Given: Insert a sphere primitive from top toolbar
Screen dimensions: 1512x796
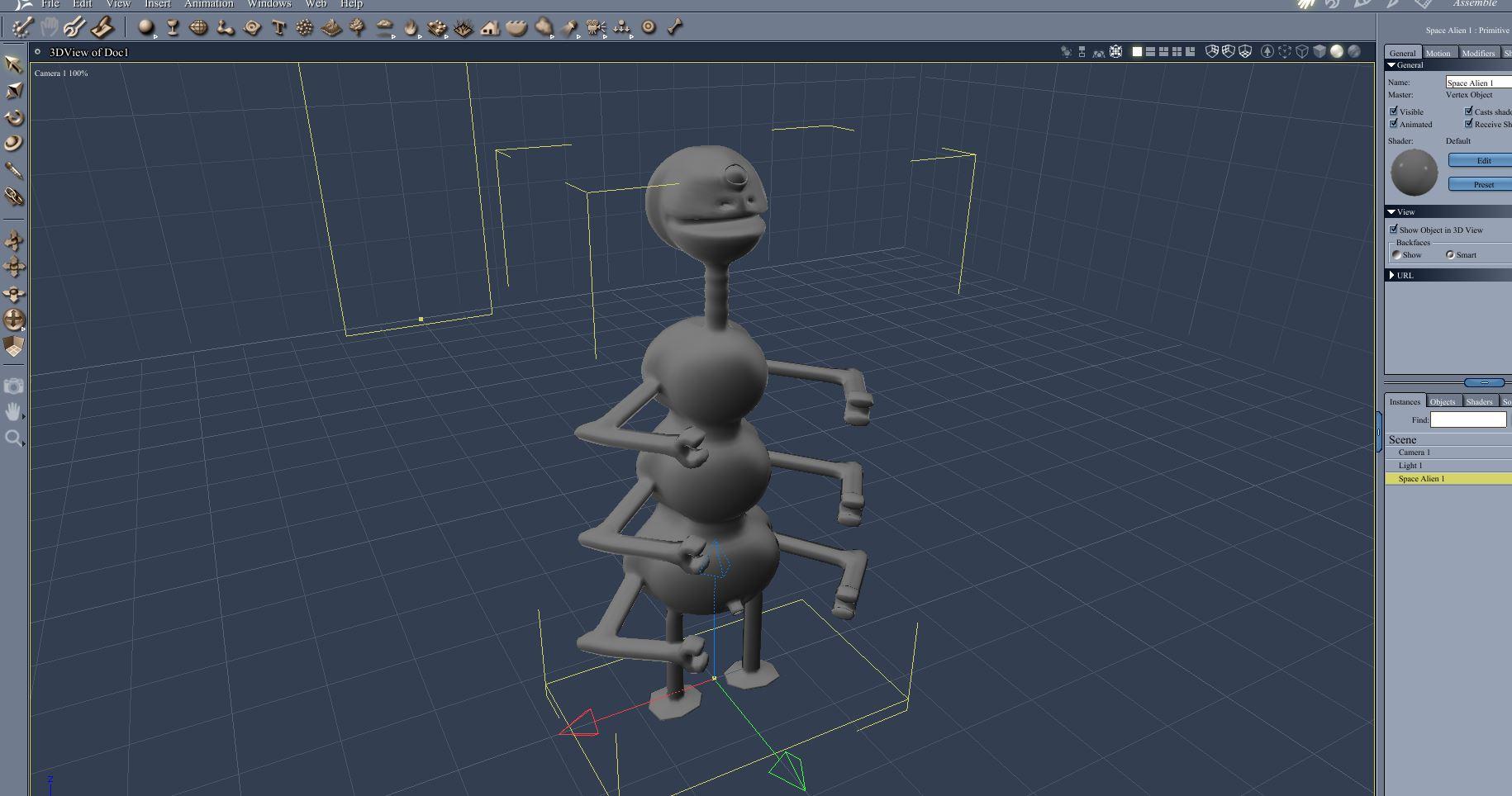Looking at the screenshot, I should pos(145,27).
